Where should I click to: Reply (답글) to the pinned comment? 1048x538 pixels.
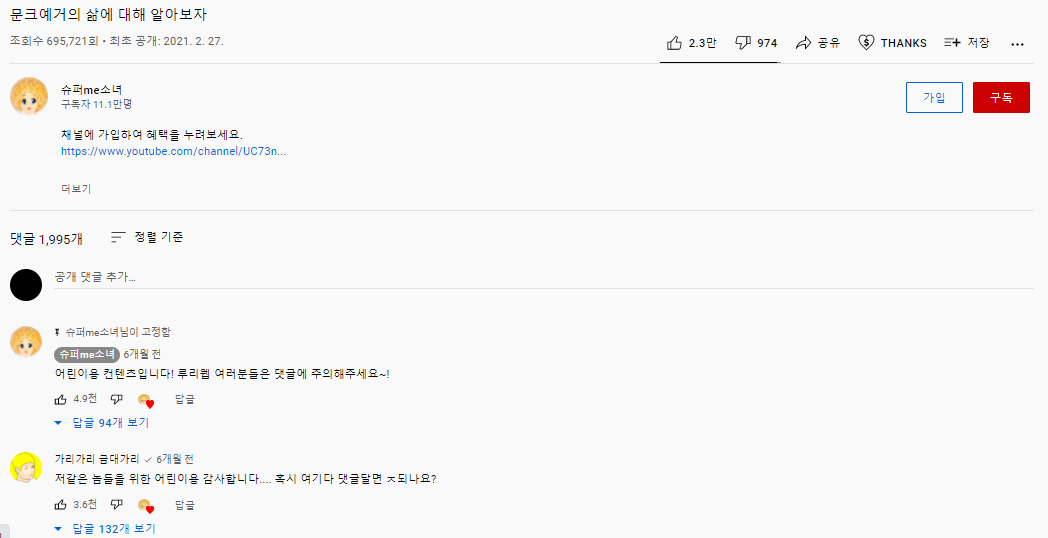[x=185, y=399]
